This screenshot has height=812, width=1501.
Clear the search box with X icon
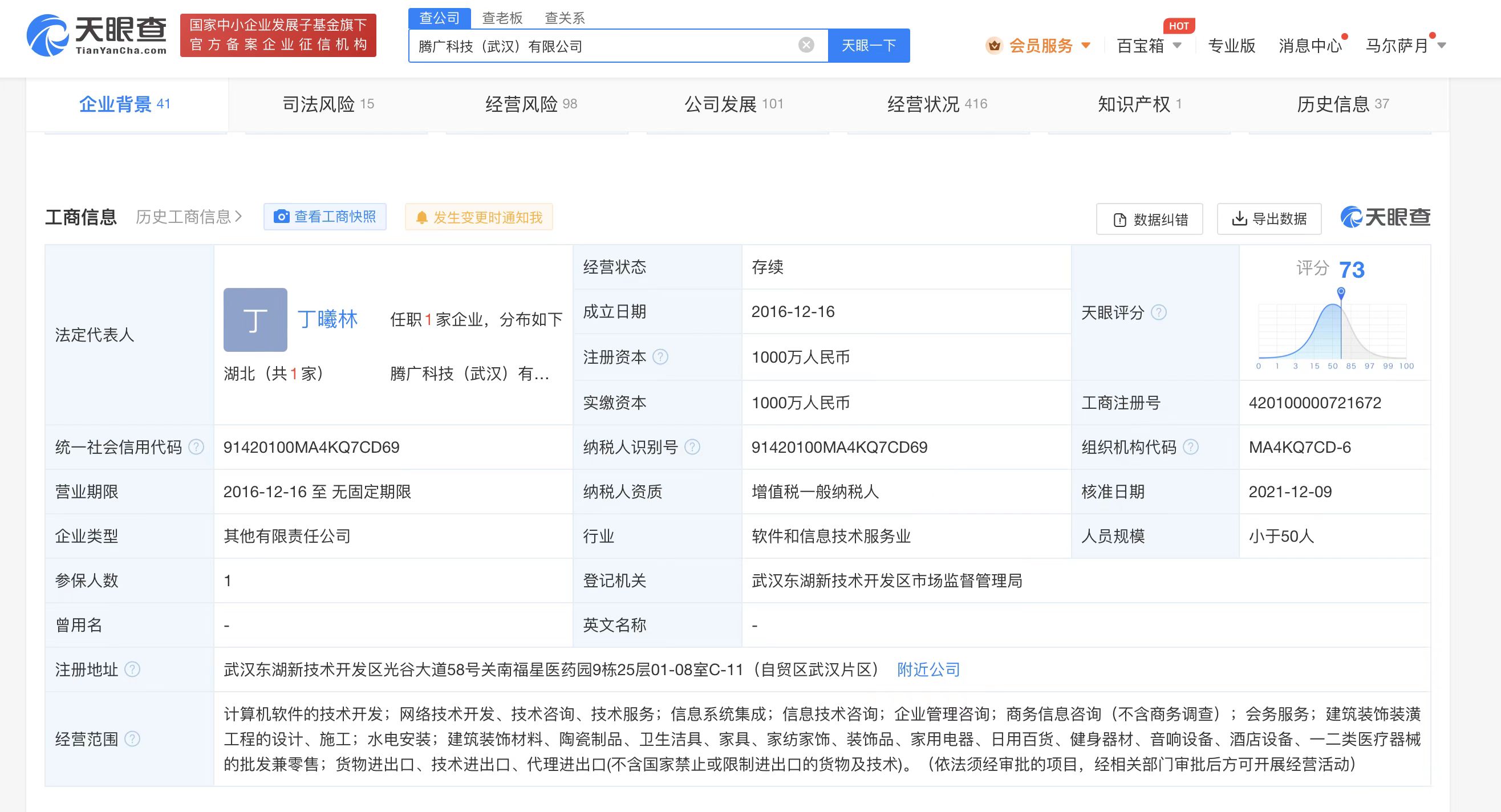(x=806, y=45)
